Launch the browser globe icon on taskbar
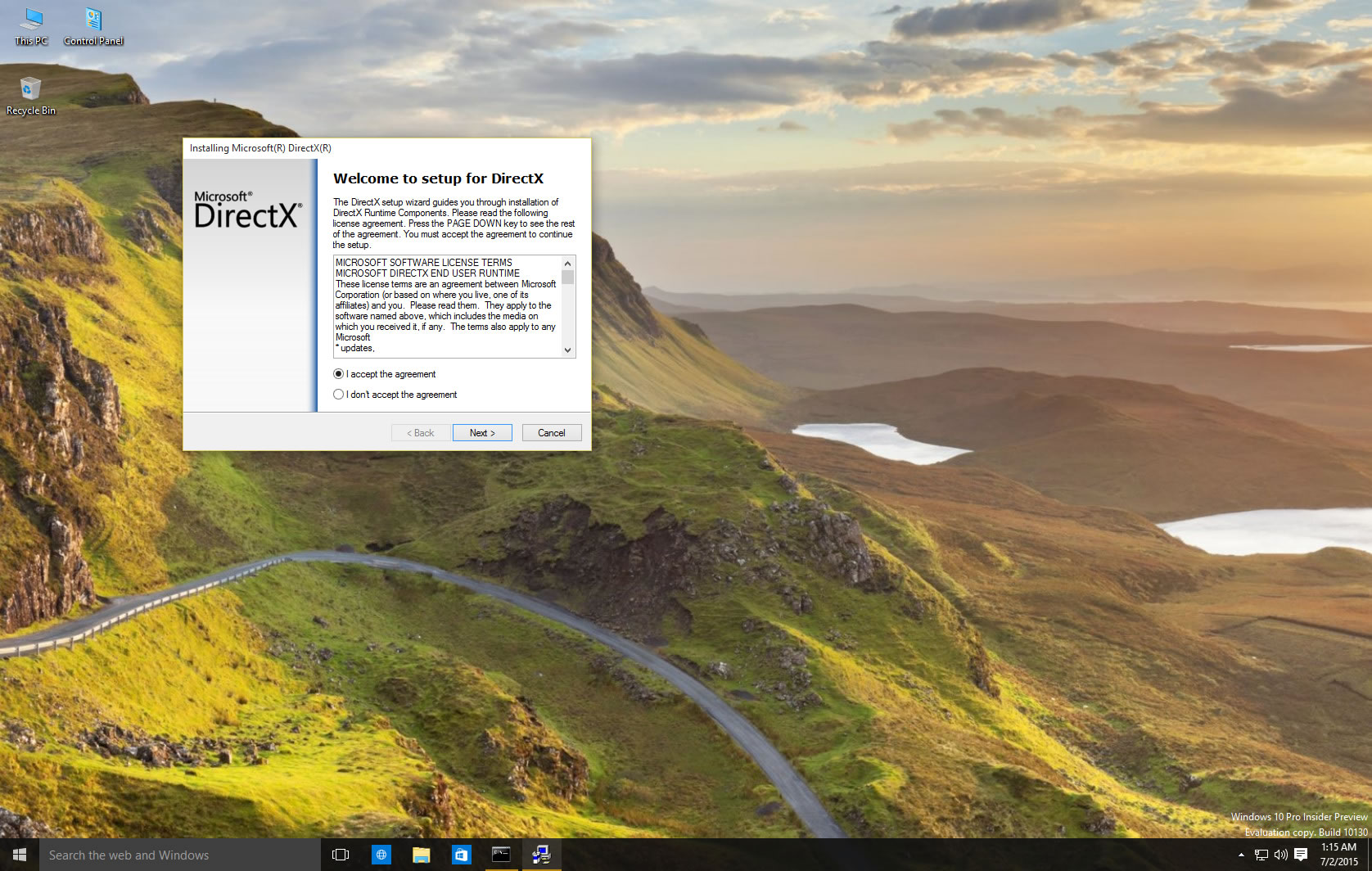The height and width of the screenshot is (871, 1372). pyautogui.click(x=381, y=855)
